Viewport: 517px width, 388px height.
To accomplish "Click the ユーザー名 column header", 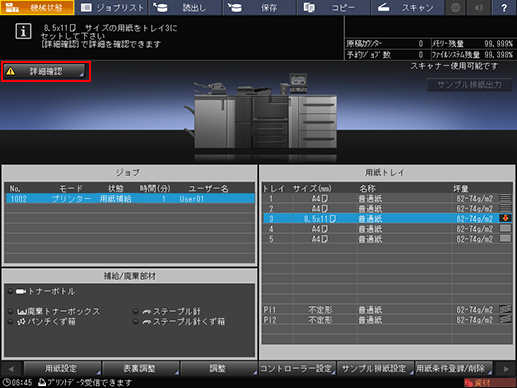I will (208, 189).
